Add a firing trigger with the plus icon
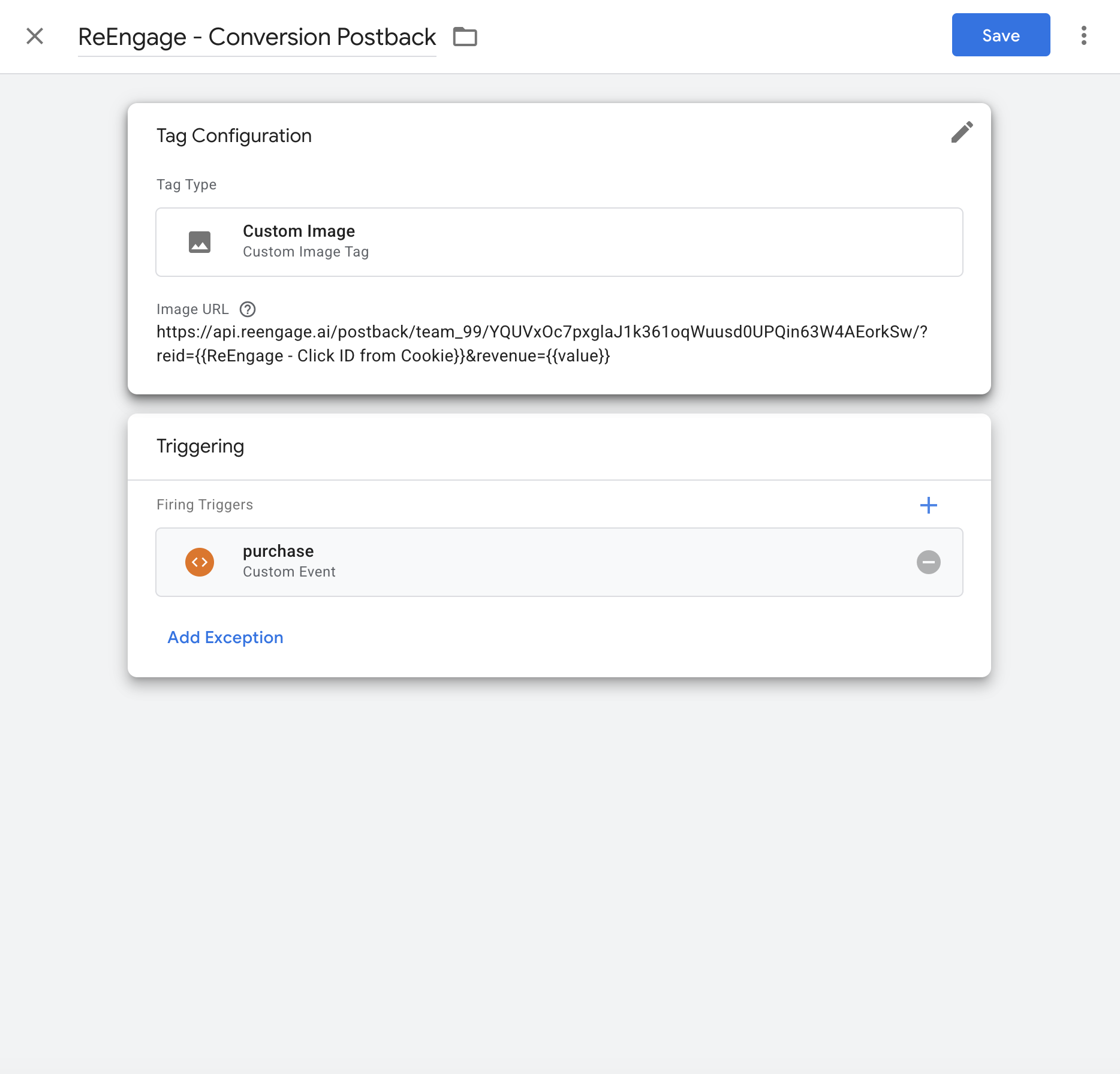The width and height of the screenshot is (1120, 1074). pyautogui.click(x=928, y=505)
